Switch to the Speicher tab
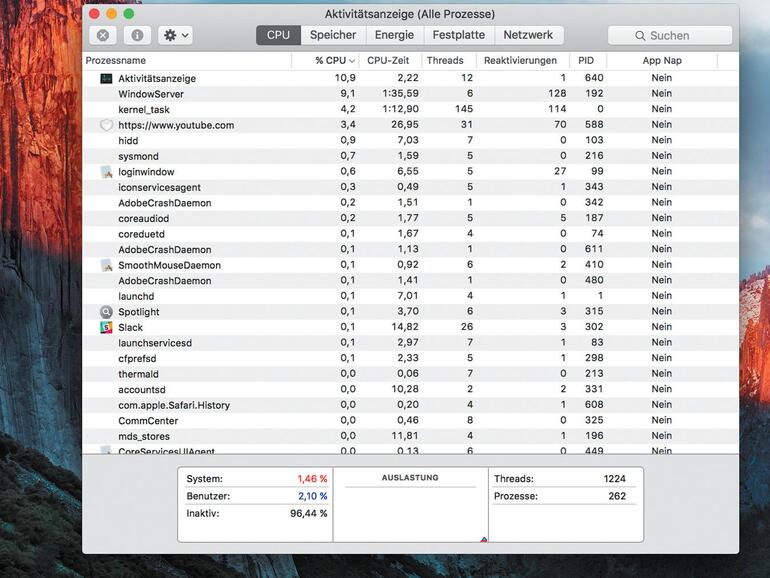This screenshot has width=770, height=578. (x=333, y=35)
